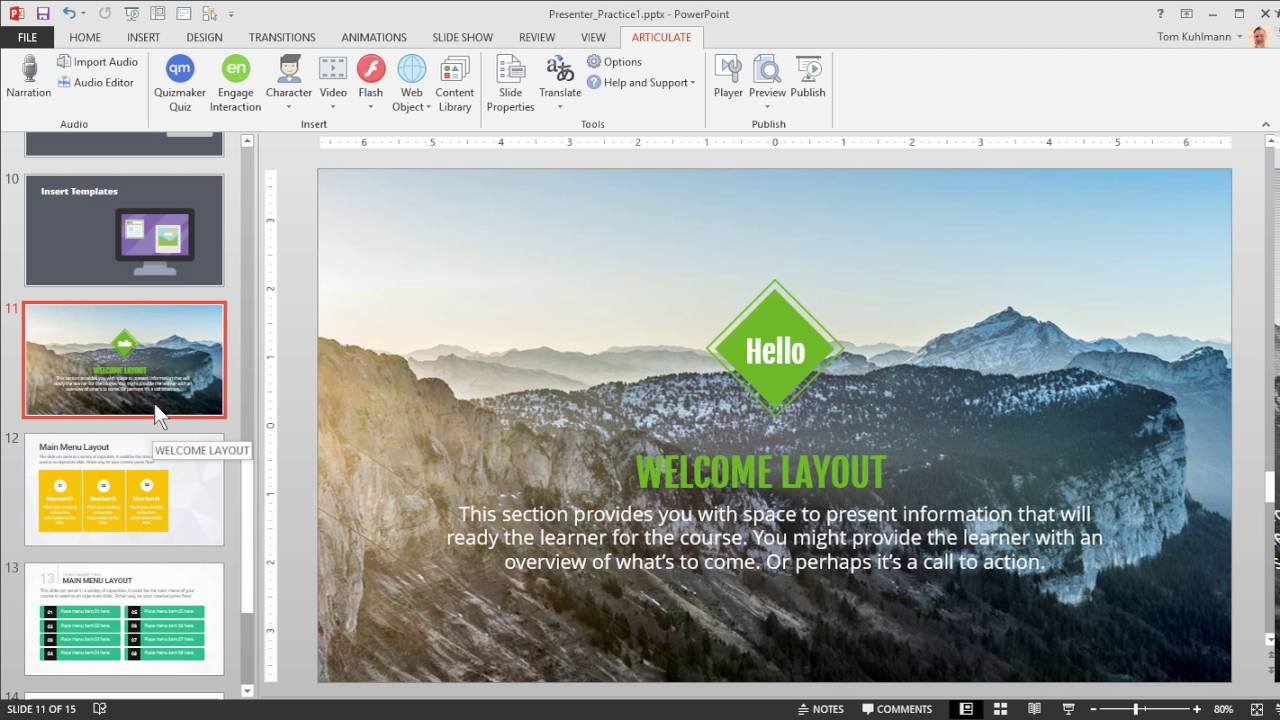Click the Web Object globe icon

(x=412, y=68)
